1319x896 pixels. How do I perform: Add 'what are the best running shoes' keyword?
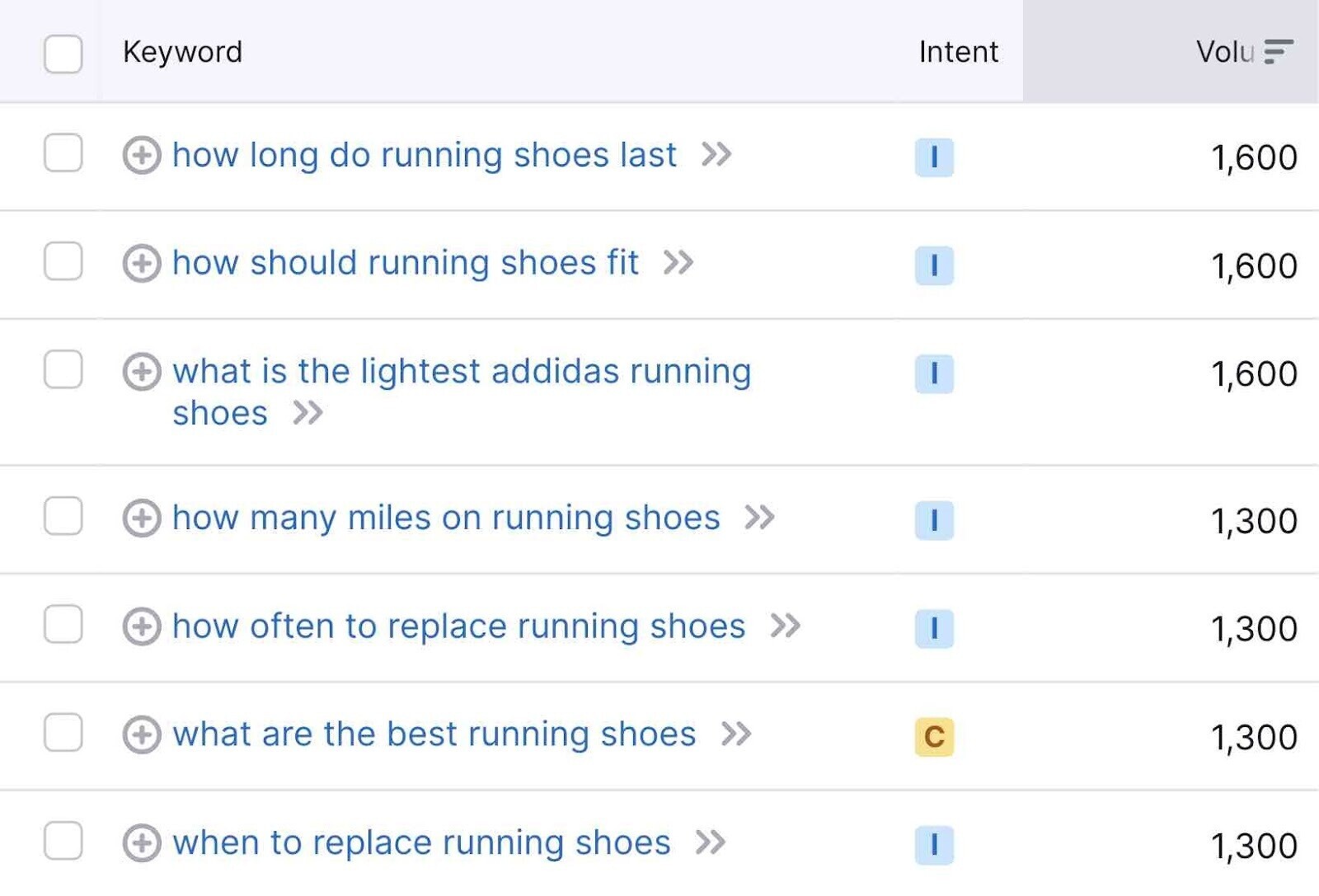[141, 734]
